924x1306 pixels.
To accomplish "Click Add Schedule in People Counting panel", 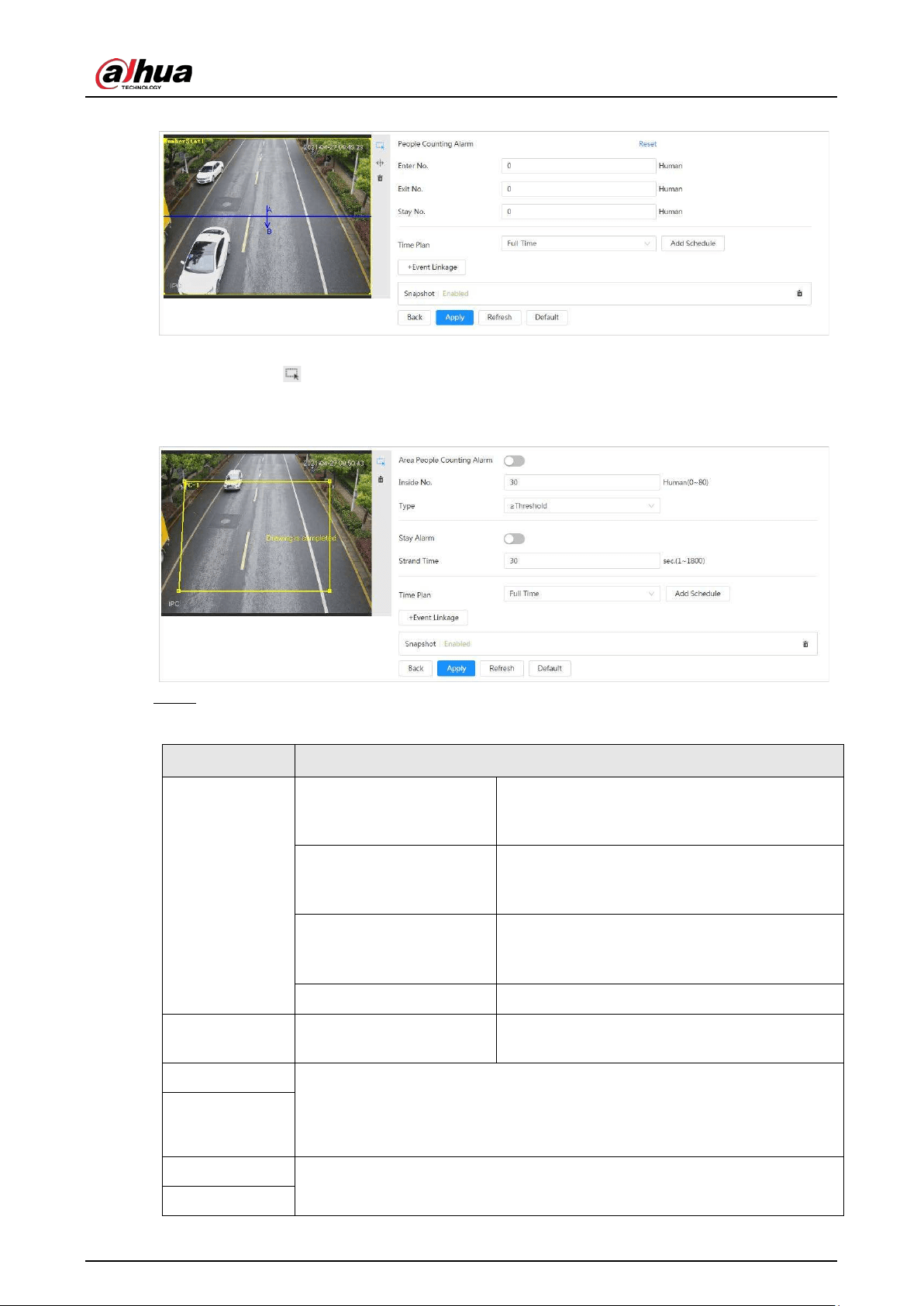I will point(693,243).
